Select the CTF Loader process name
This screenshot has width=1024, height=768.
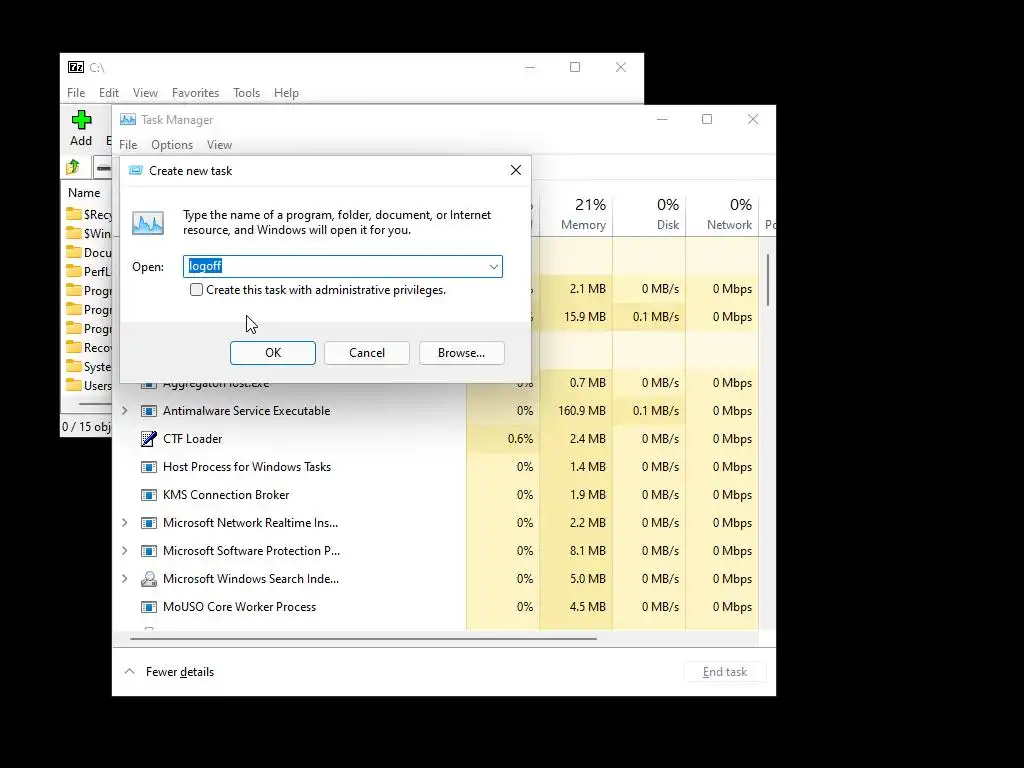[193, 439]
